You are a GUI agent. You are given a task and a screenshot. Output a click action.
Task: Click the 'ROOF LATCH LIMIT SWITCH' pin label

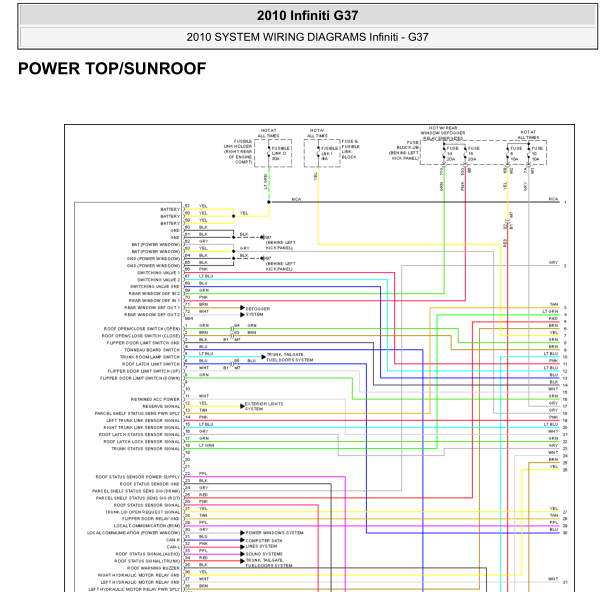click(151, 364)
